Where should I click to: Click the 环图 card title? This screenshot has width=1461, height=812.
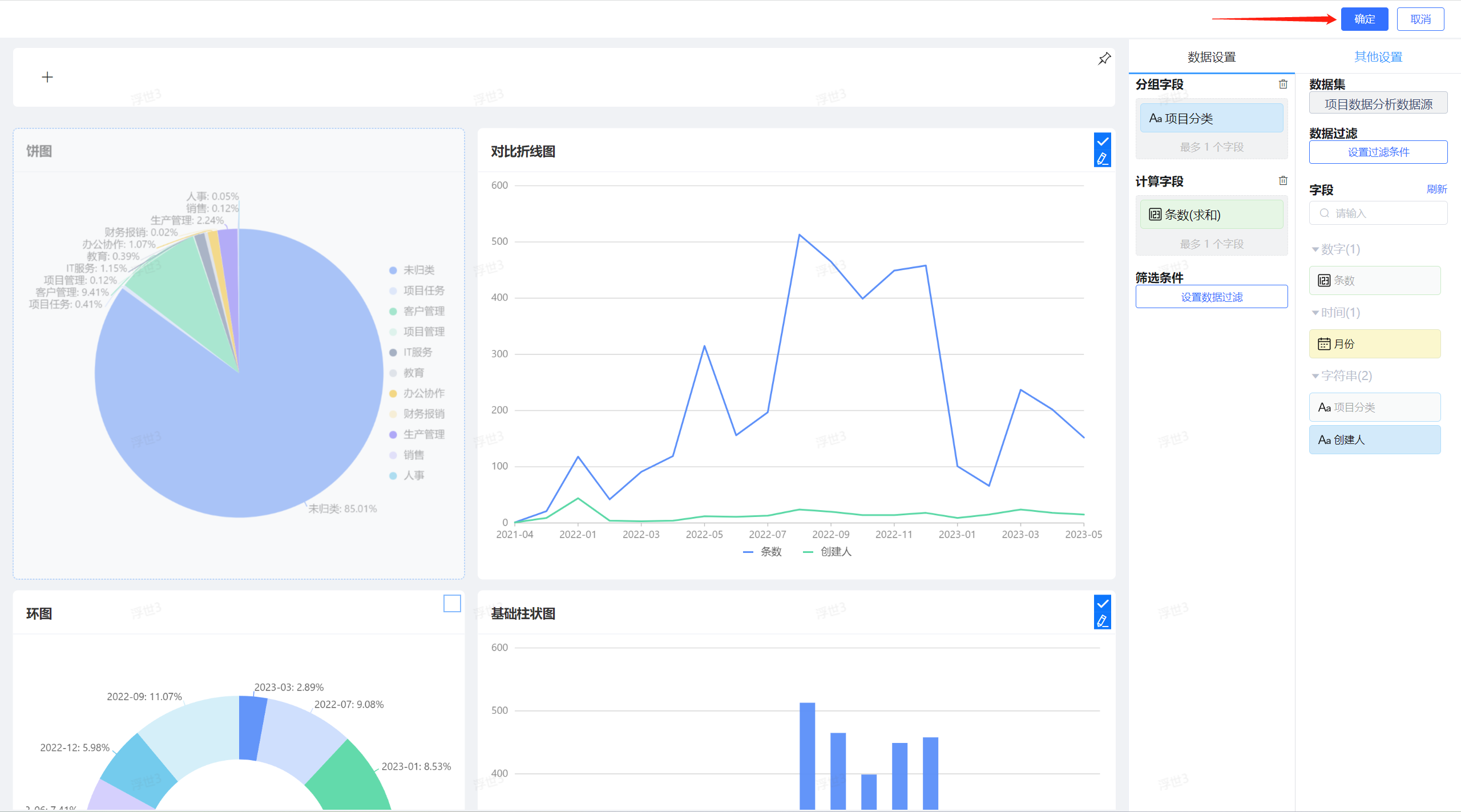[x=39, y=613]
